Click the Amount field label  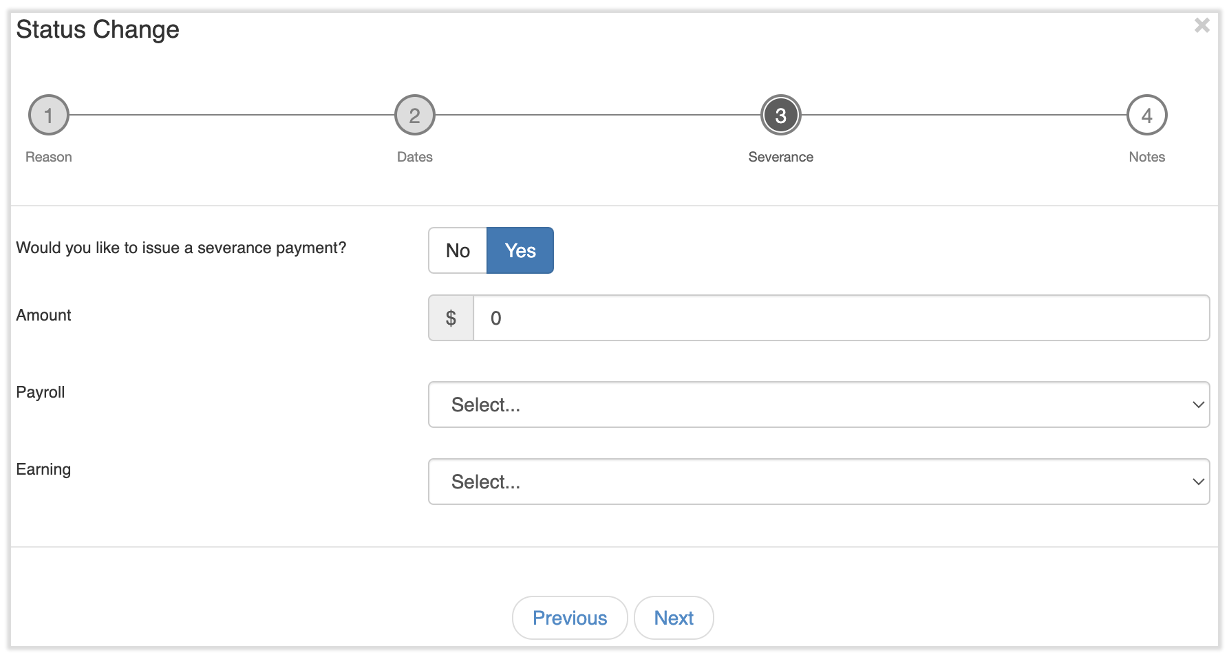pos(44,315)
